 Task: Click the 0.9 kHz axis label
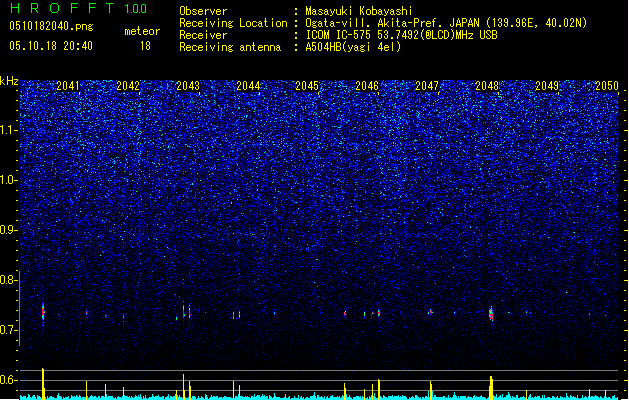click(9, 230)
